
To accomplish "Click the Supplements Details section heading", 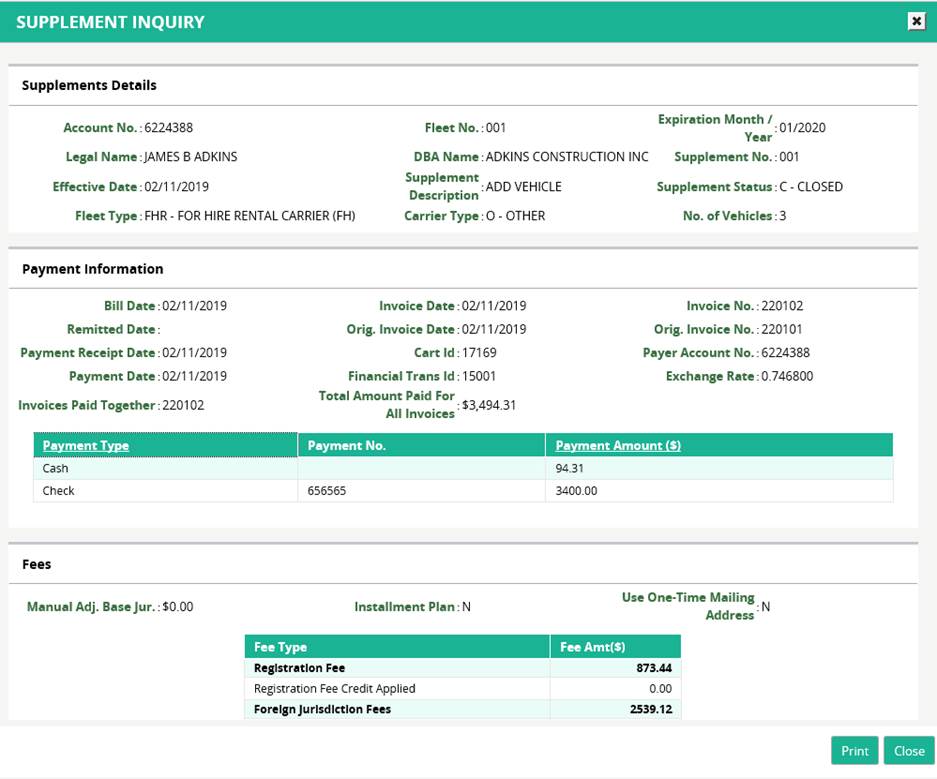I will pos(89,86).
